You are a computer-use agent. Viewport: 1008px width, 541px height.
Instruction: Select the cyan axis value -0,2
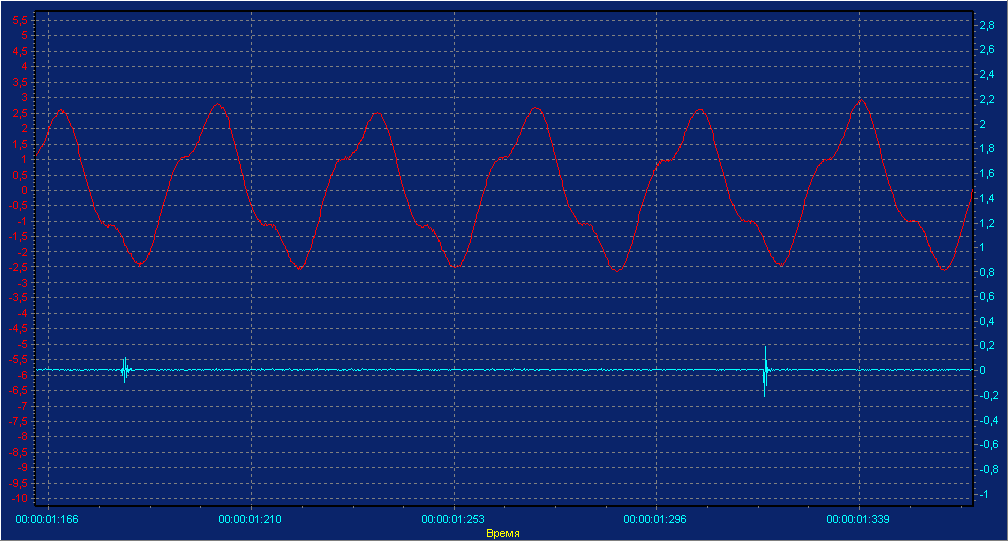(988, 396)
